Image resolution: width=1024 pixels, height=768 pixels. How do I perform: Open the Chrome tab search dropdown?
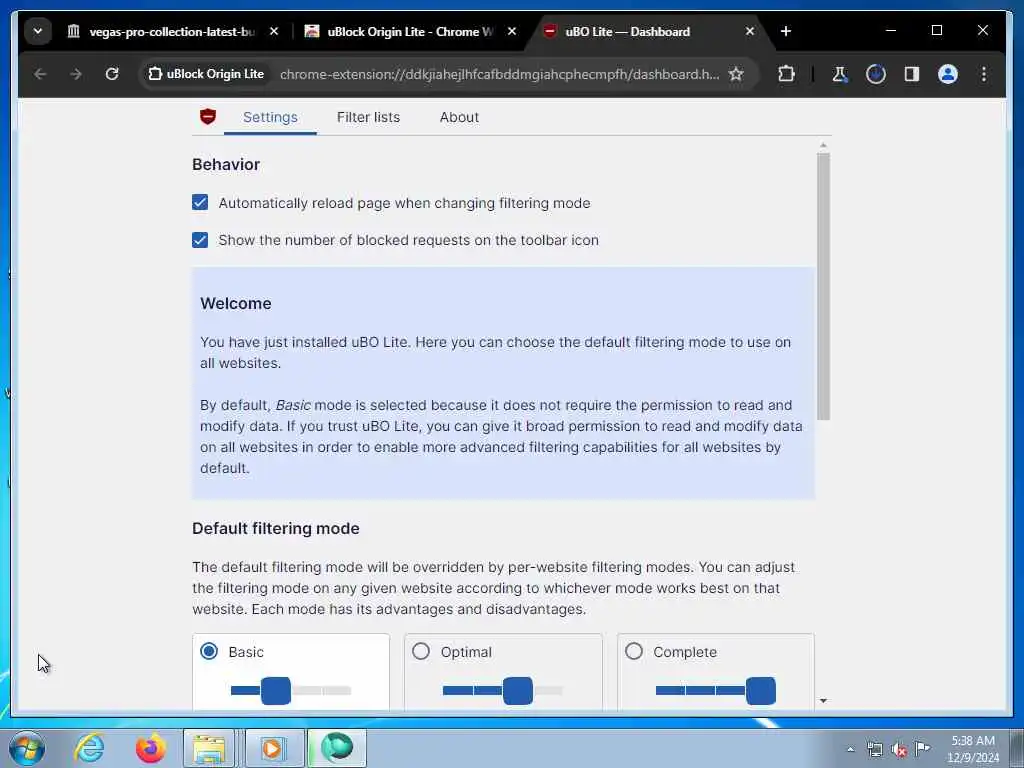pyautogui.click(x=38, y=31)
